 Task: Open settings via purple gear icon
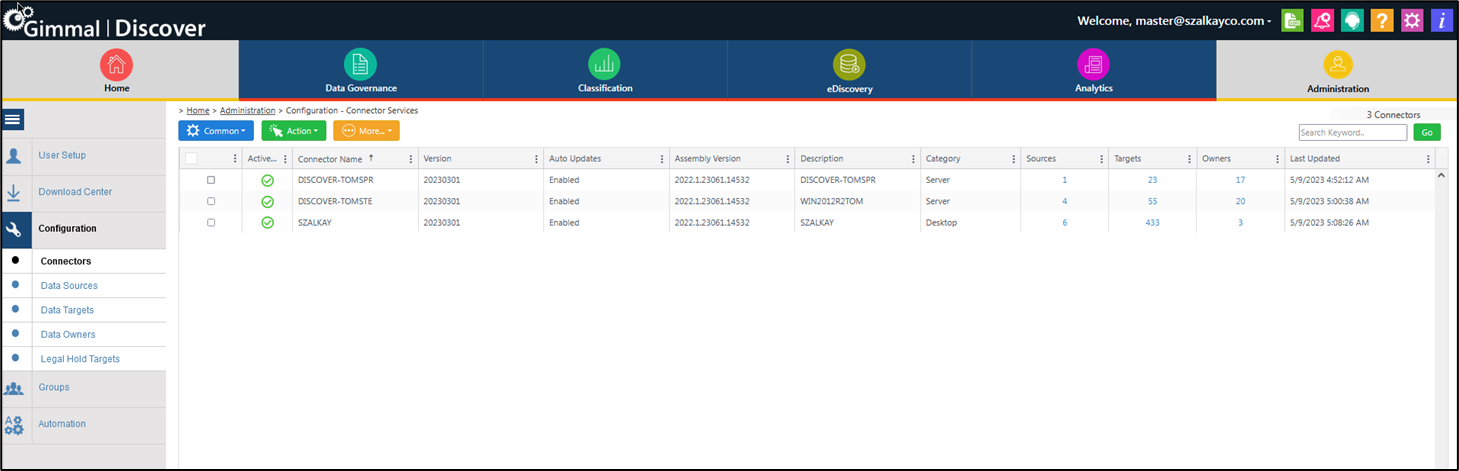(x=1412, y=20)
